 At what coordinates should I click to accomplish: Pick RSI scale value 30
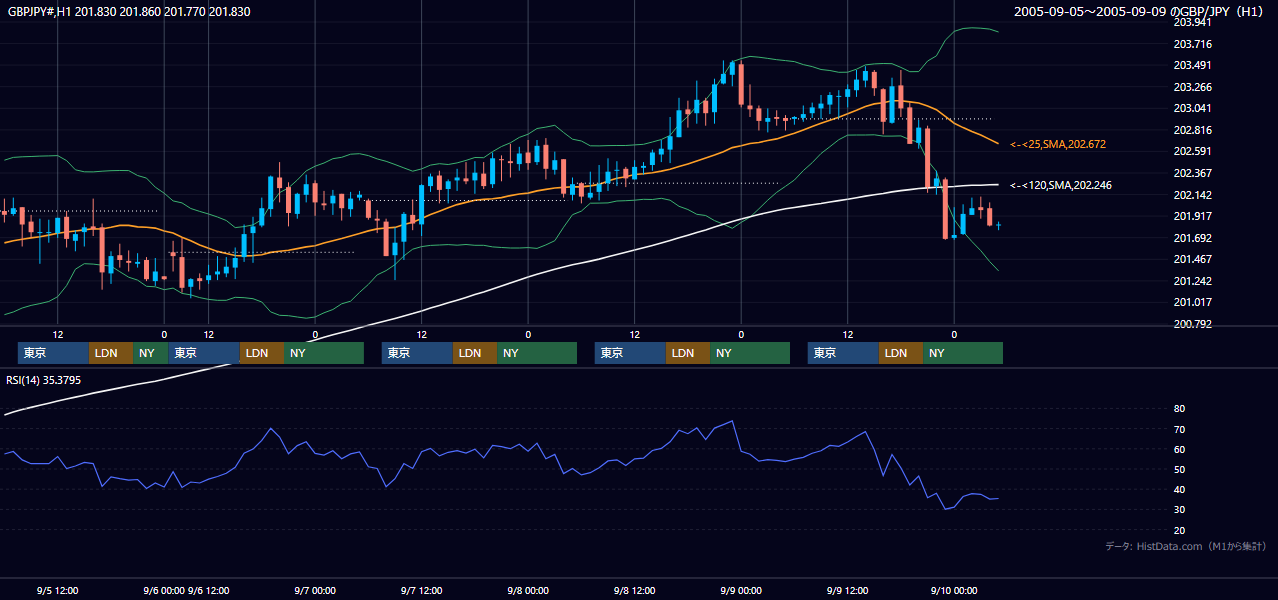click(x=1179, y=510)
